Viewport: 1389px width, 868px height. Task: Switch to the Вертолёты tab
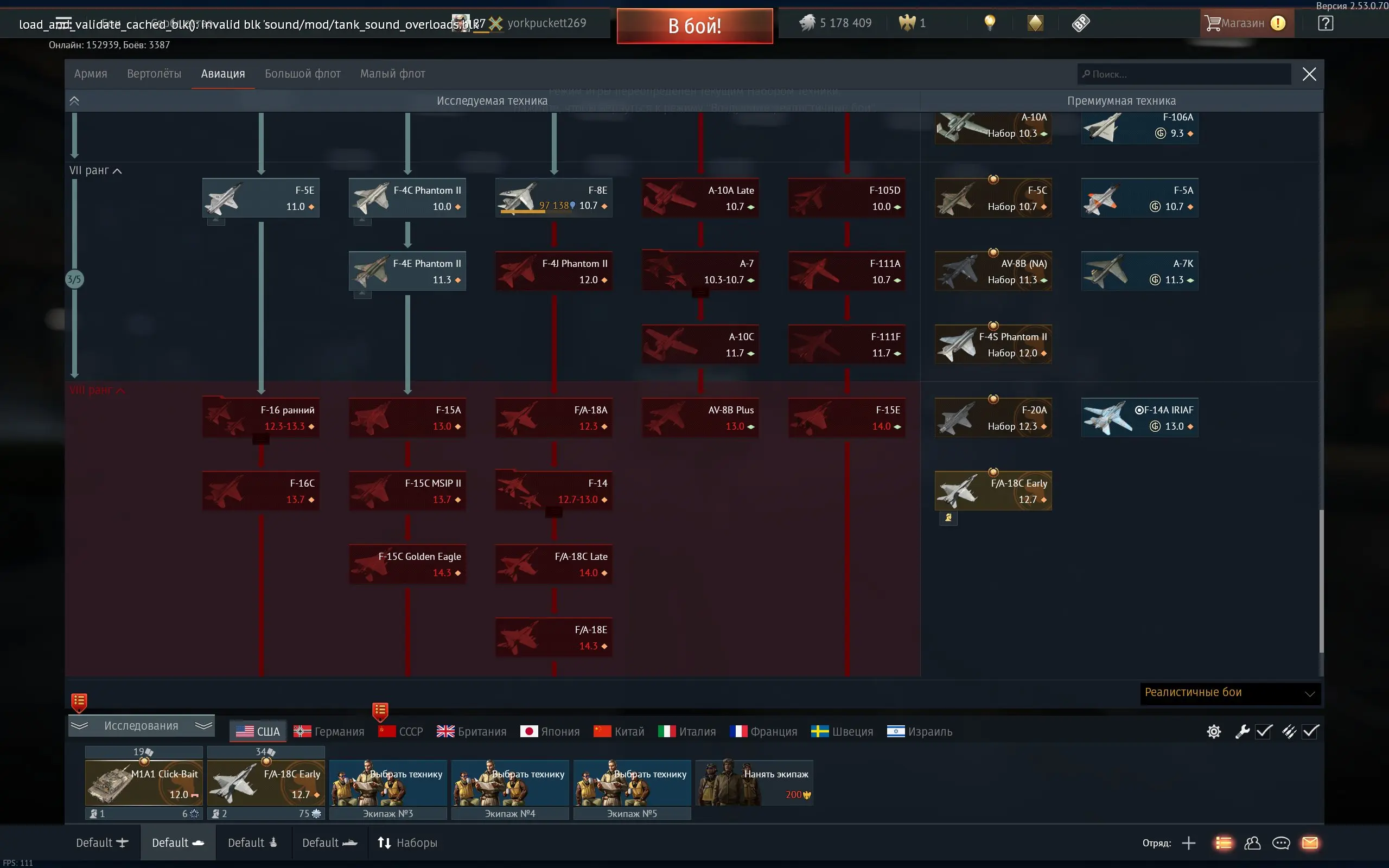pos(154,73)
